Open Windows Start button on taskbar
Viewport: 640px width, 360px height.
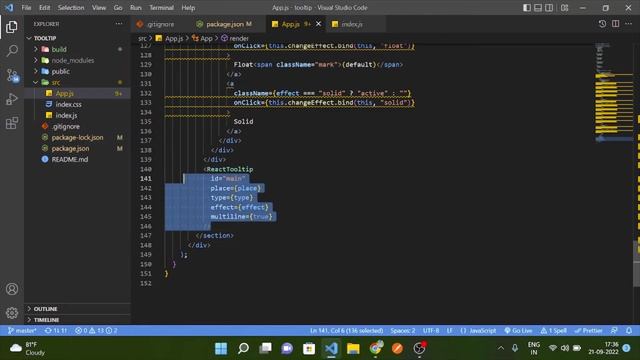tap(221, 348)
